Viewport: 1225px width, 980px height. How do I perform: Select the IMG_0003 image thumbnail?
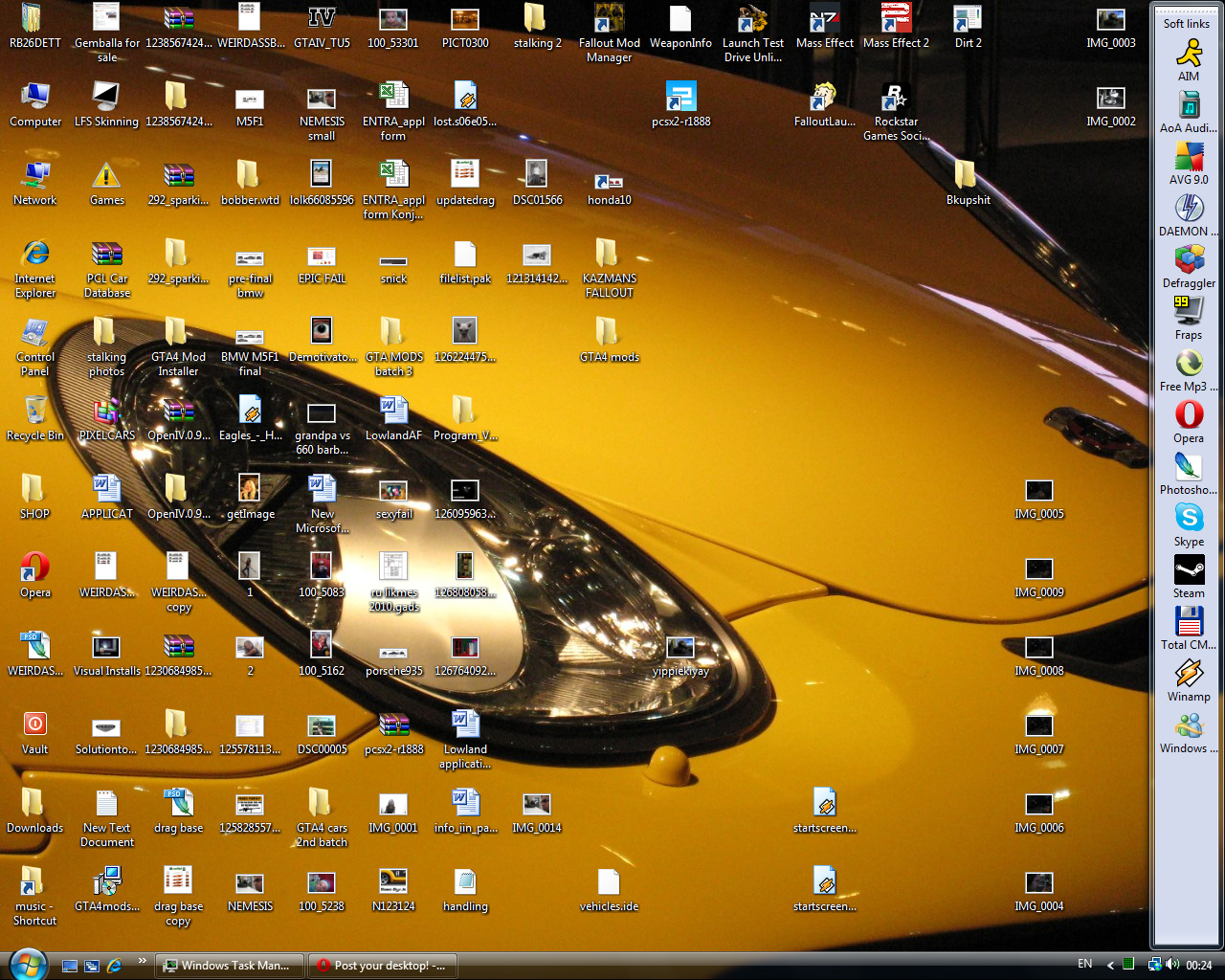(1110, 21)
